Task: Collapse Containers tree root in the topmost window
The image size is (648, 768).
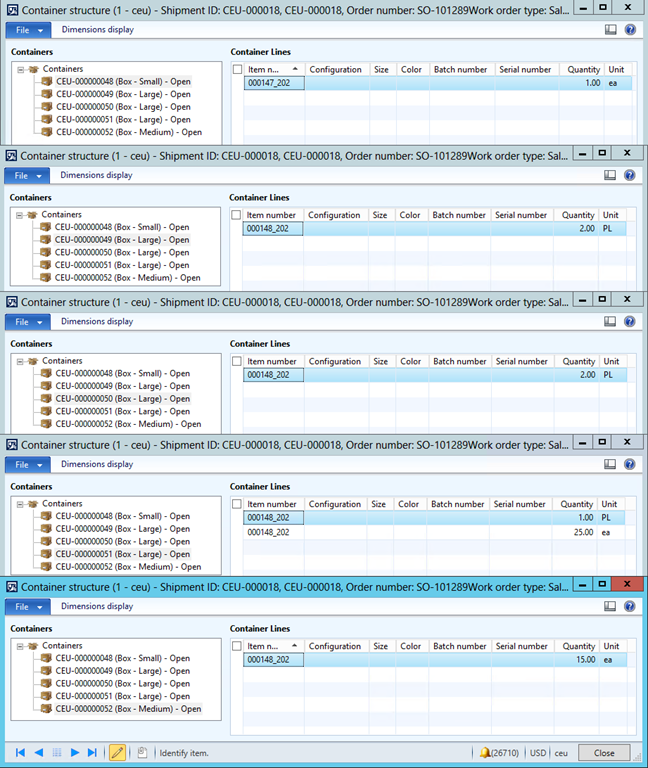Action: point(21,69)
